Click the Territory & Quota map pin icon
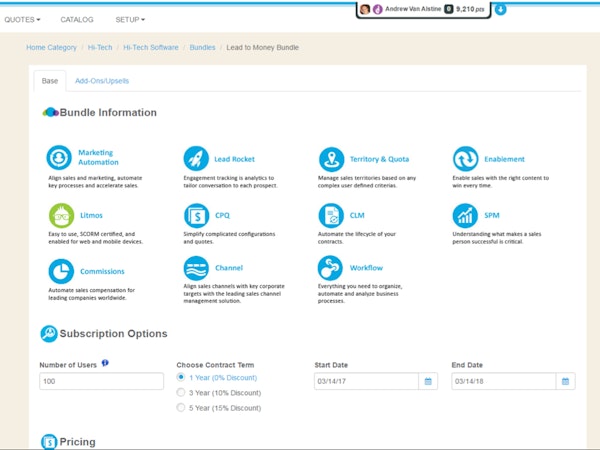 click(331, 159)
